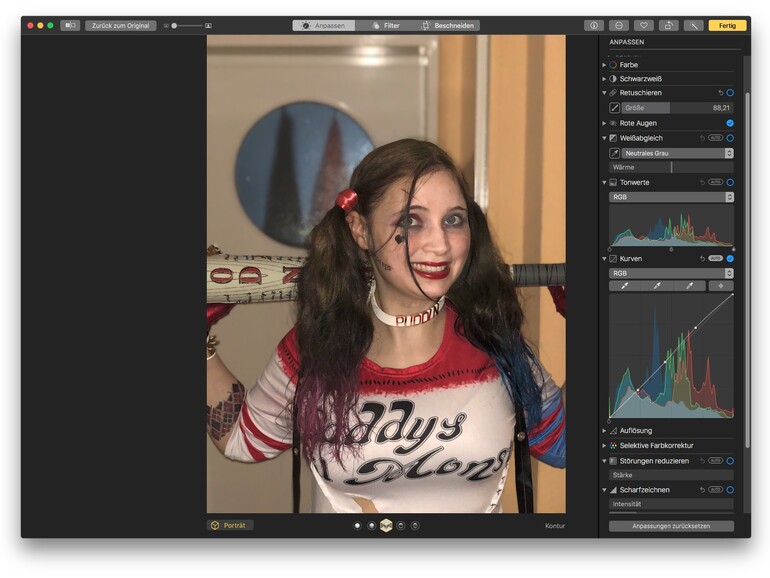The image size is (770, 578).
Task: Switch to the Beschneiden tab
Action: [x=448, y=25]
